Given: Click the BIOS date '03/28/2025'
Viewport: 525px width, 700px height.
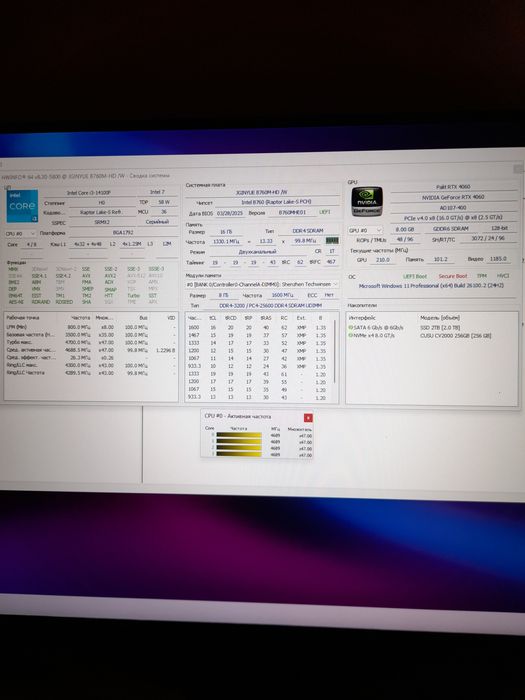Looking at the screenshot, I should (229, 212).
